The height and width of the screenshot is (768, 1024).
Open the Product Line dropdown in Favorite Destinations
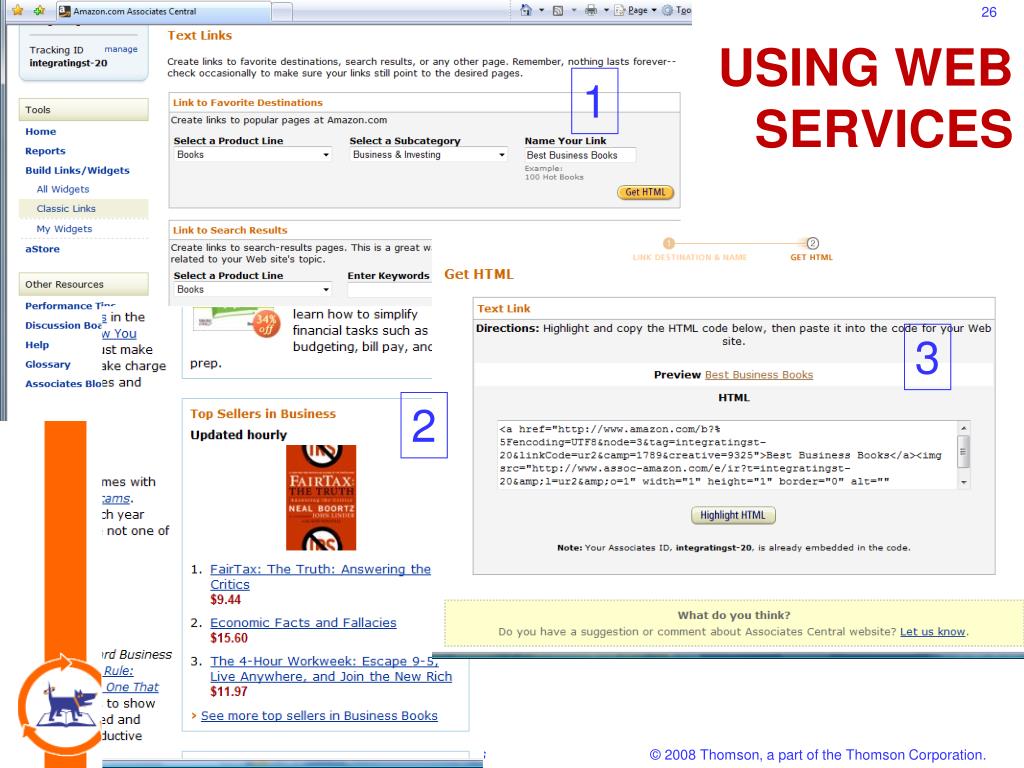pyautogui.click(x=253, y=155)
